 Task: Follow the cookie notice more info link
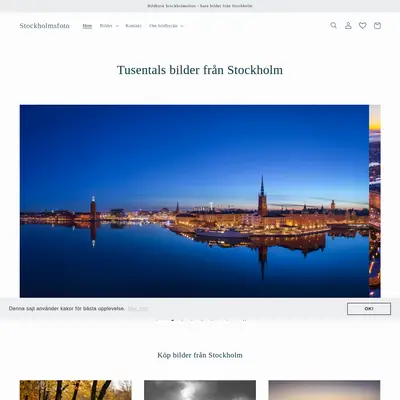tap(138, 309)
